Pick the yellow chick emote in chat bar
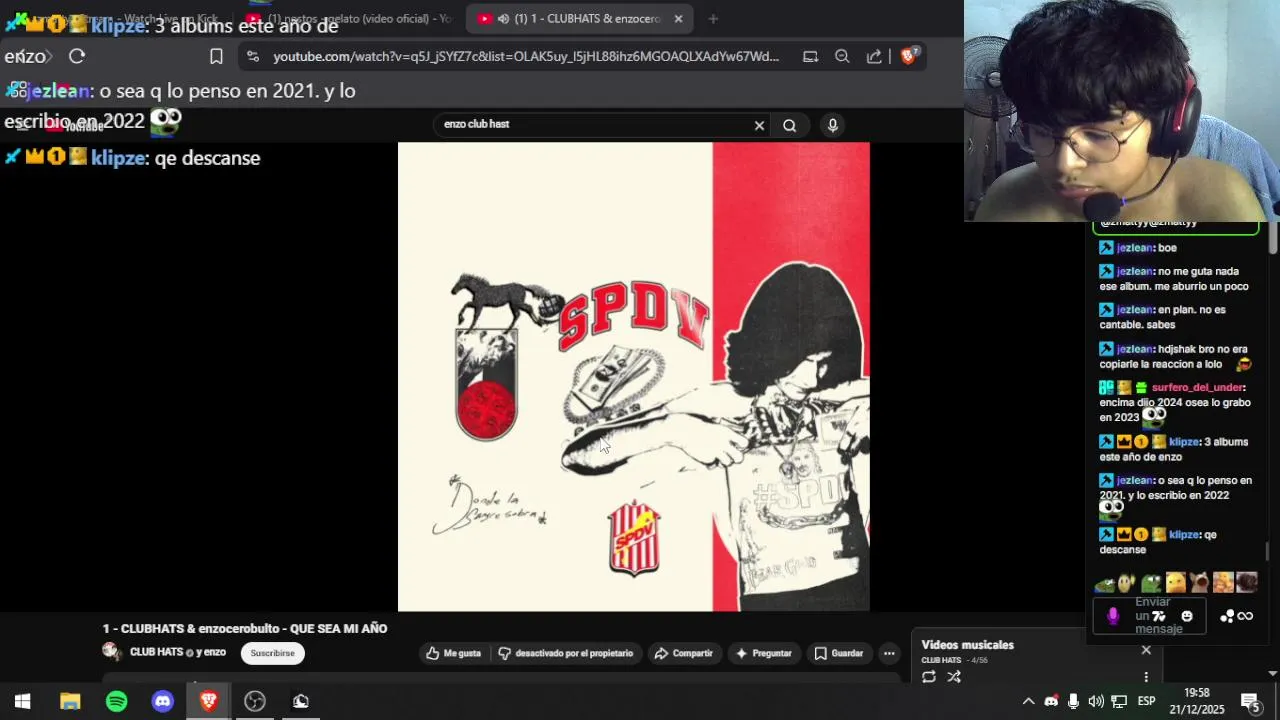This screenshot has width=1280, height=720. tap(1175, 583)
